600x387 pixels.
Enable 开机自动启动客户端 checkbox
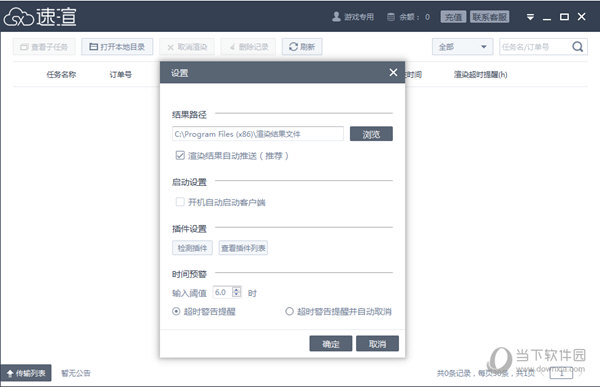click(x=180, y=202)
